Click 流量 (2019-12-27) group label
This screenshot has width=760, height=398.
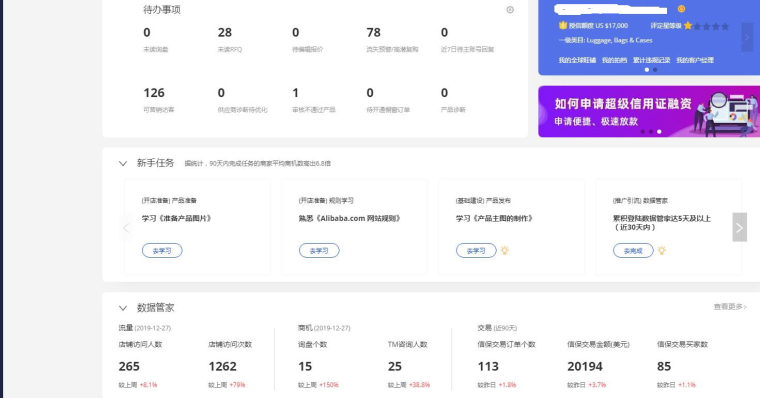click(x=144, y=328)
